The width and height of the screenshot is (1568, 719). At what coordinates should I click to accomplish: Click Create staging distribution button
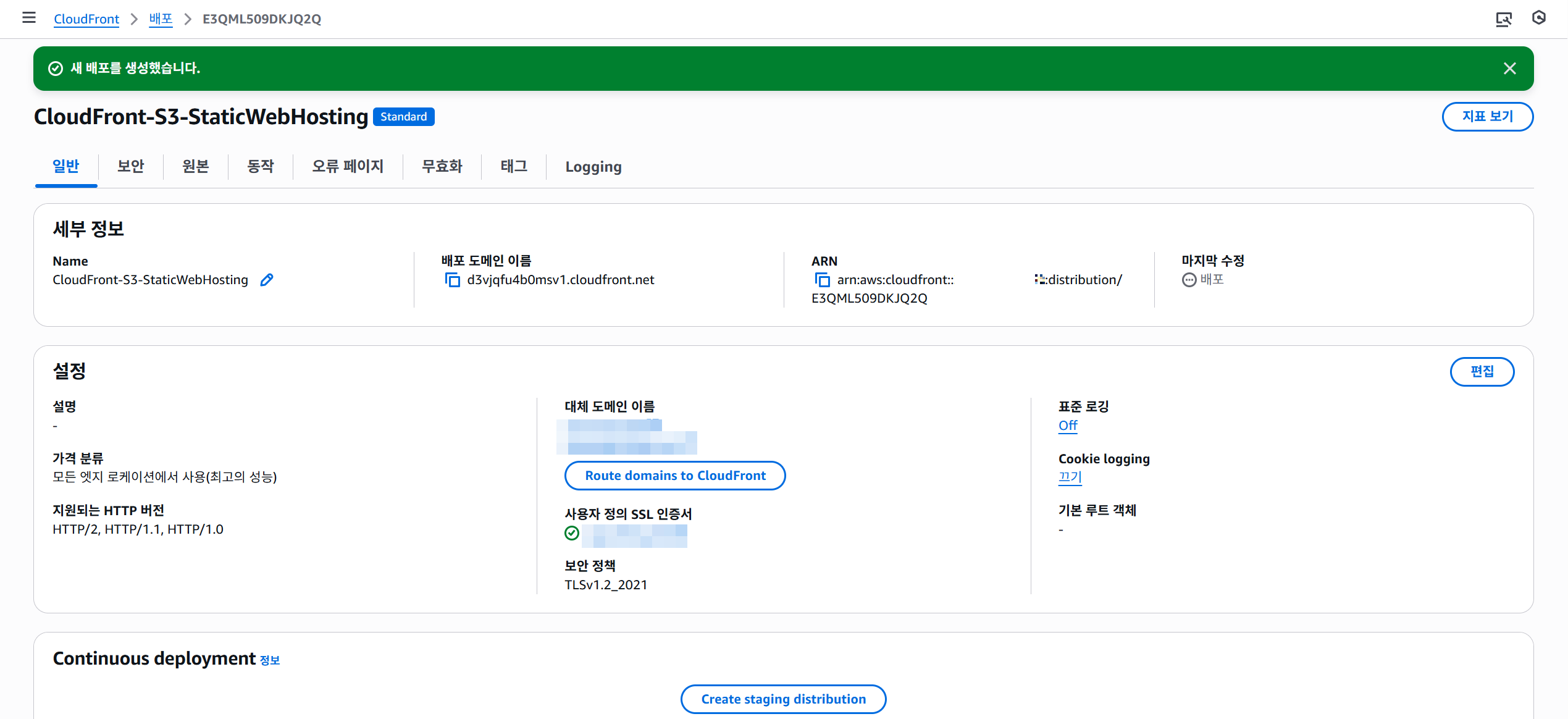click(x=782, y=699)
